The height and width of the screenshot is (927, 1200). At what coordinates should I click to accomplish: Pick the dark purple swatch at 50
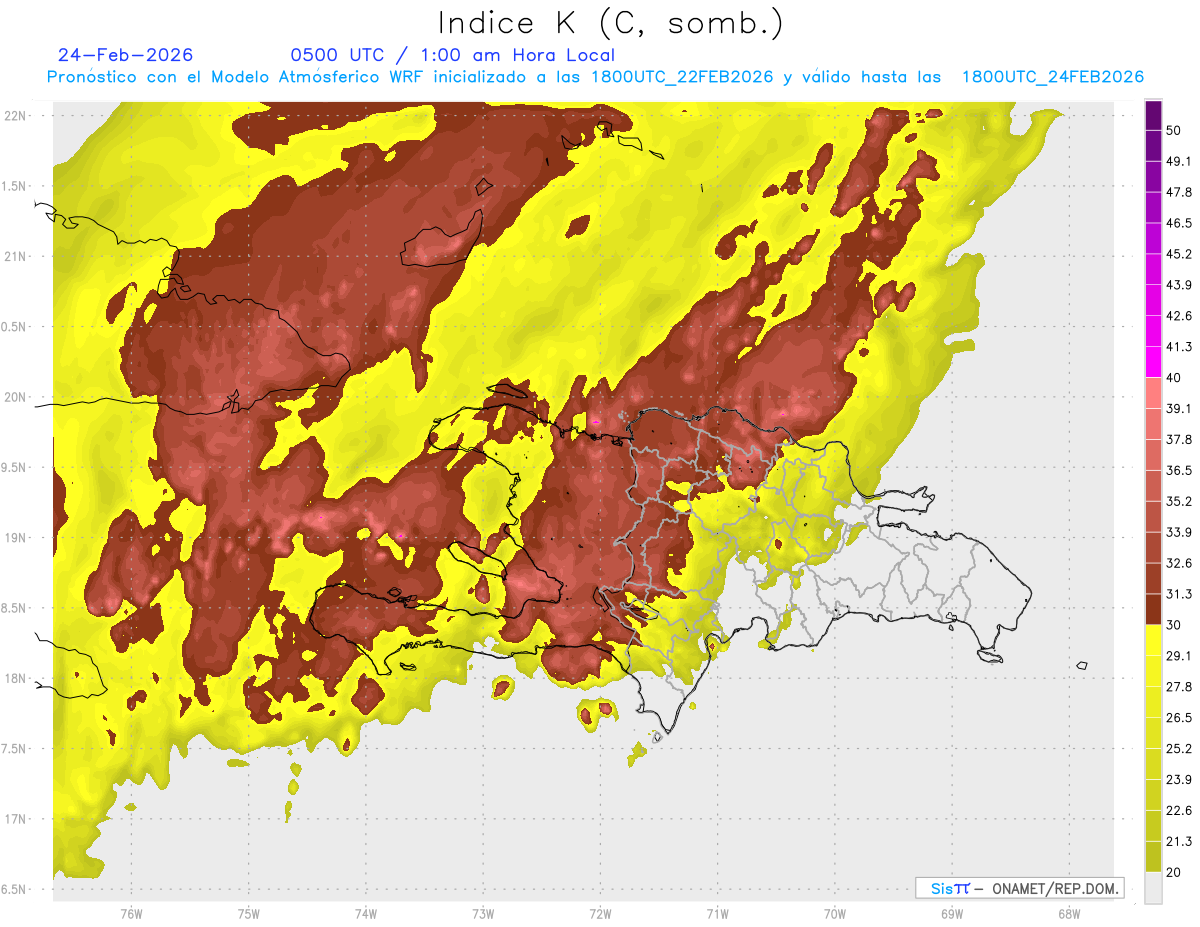point(1153,115)
